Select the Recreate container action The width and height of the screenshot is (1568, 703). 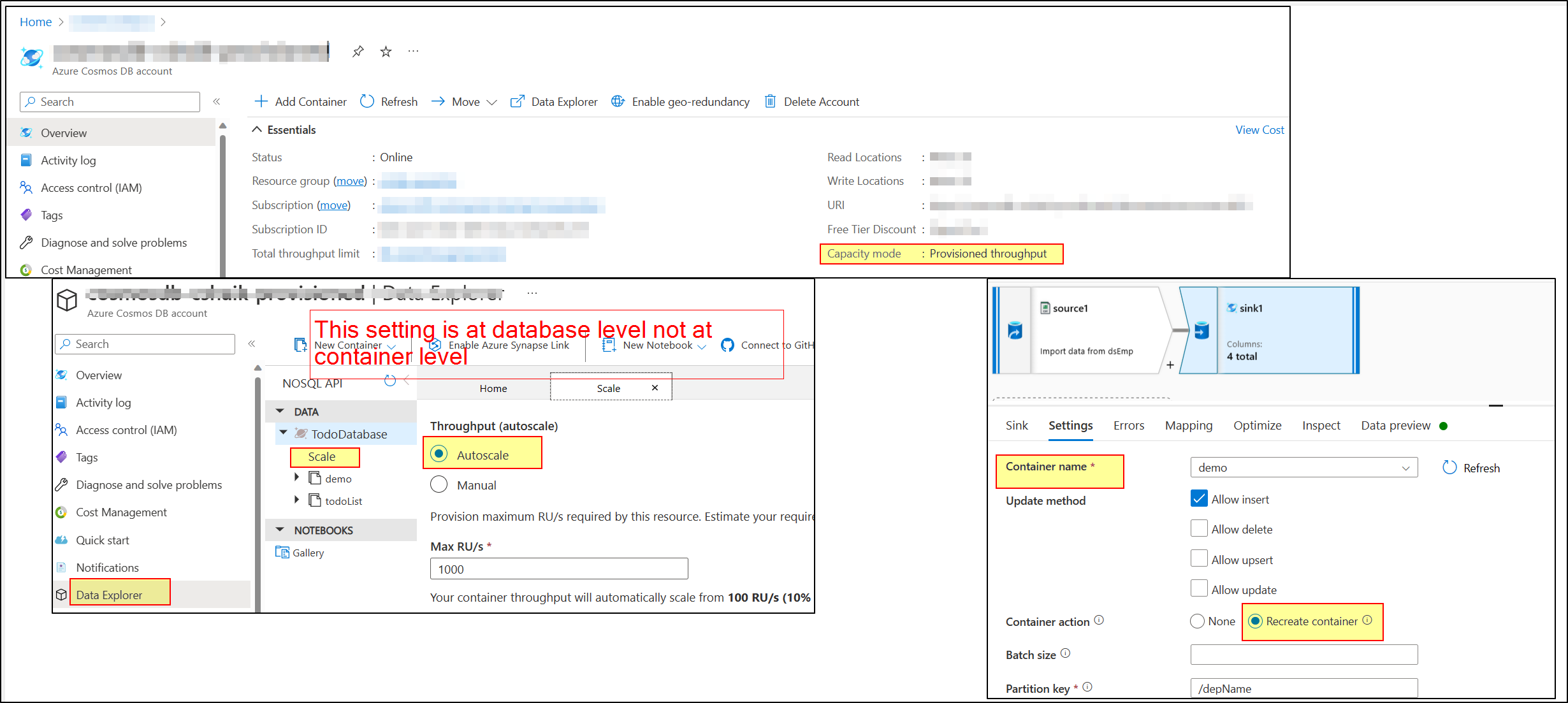[1255, 621]
